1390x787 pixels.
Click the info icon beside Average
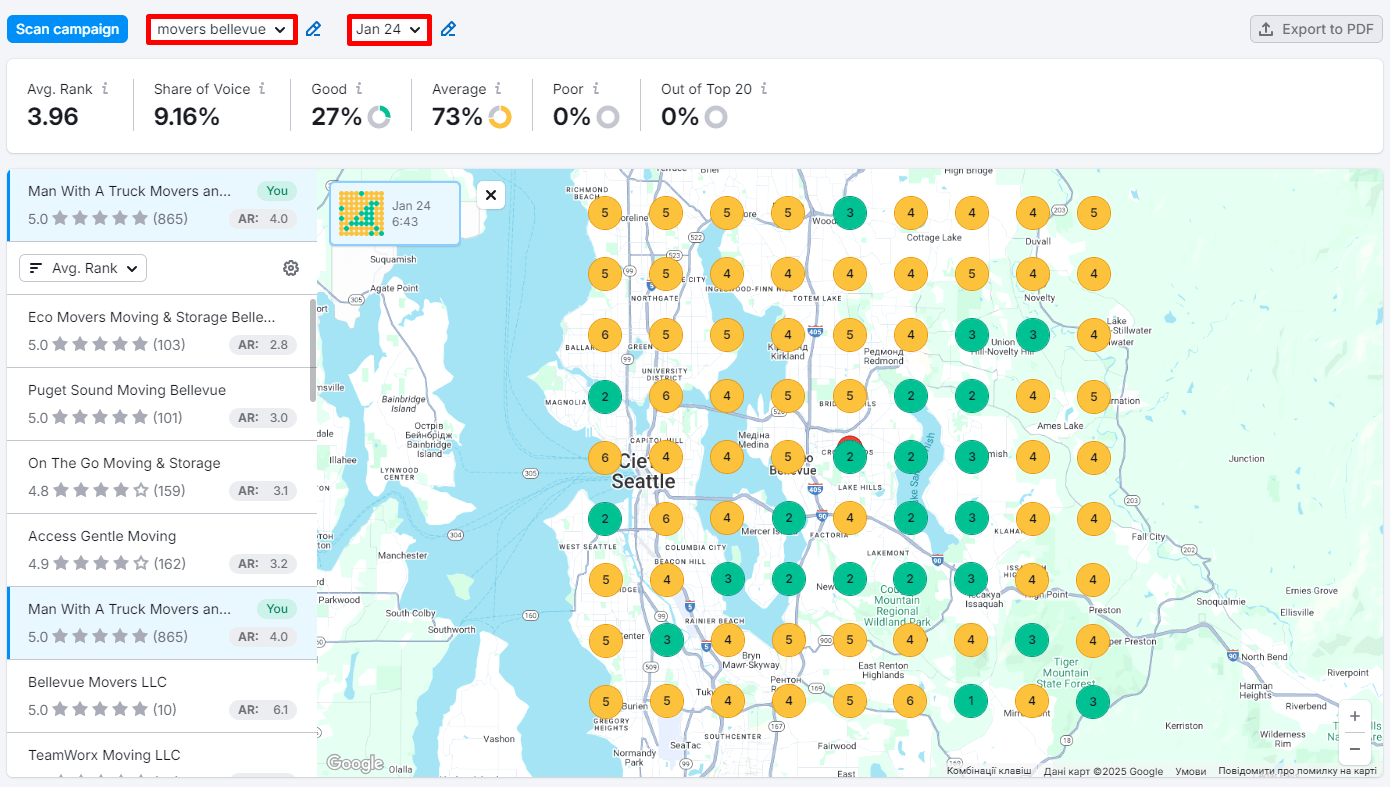(x=498, y=89)
